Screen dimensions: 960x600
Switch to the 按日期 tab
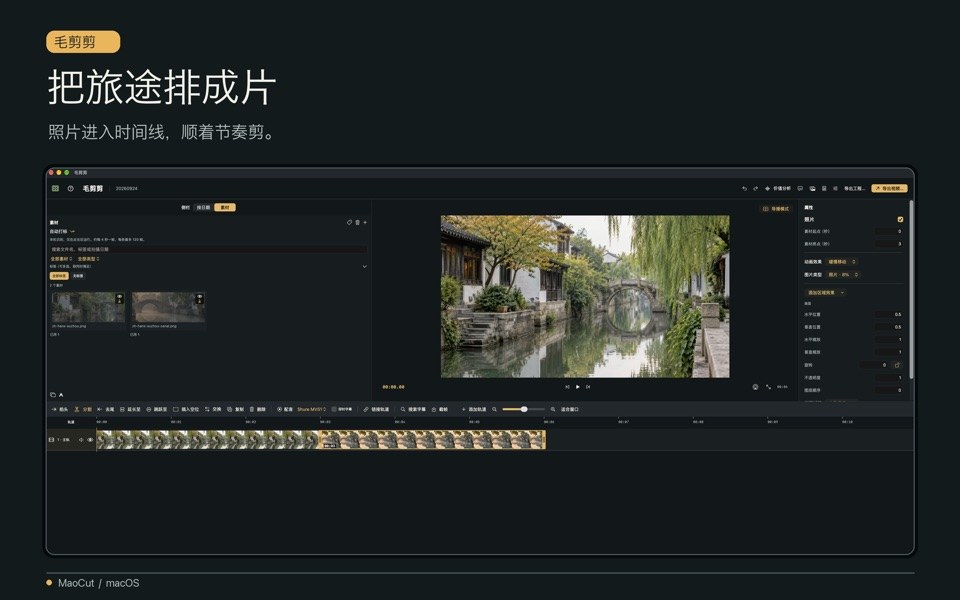[x=203, y=208]
